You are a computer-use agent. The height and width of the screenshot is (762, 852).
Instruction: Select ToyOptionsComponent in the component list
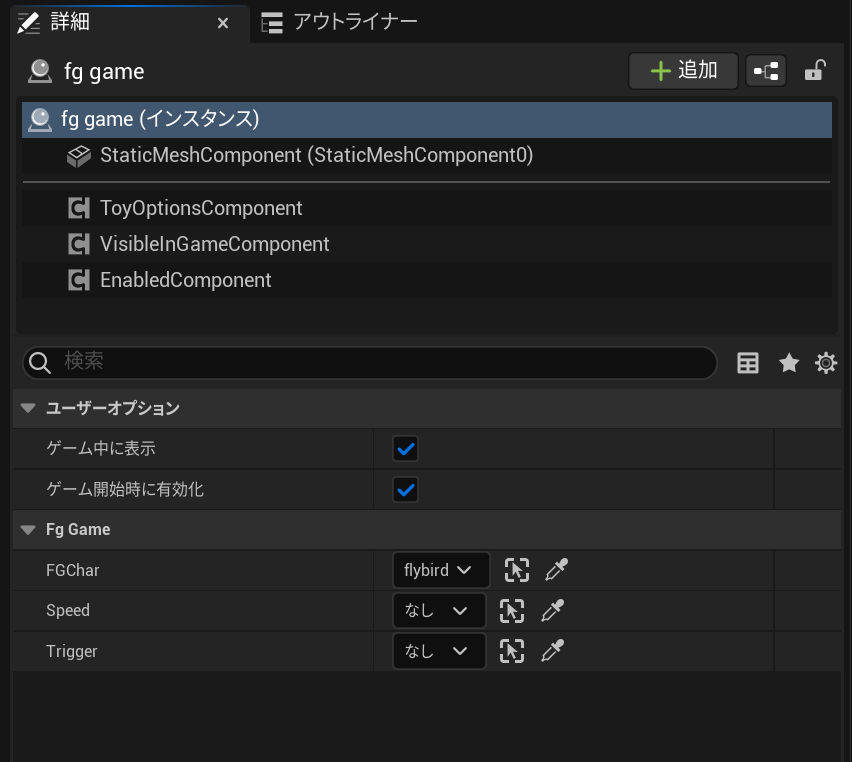[x=427, y=208]
